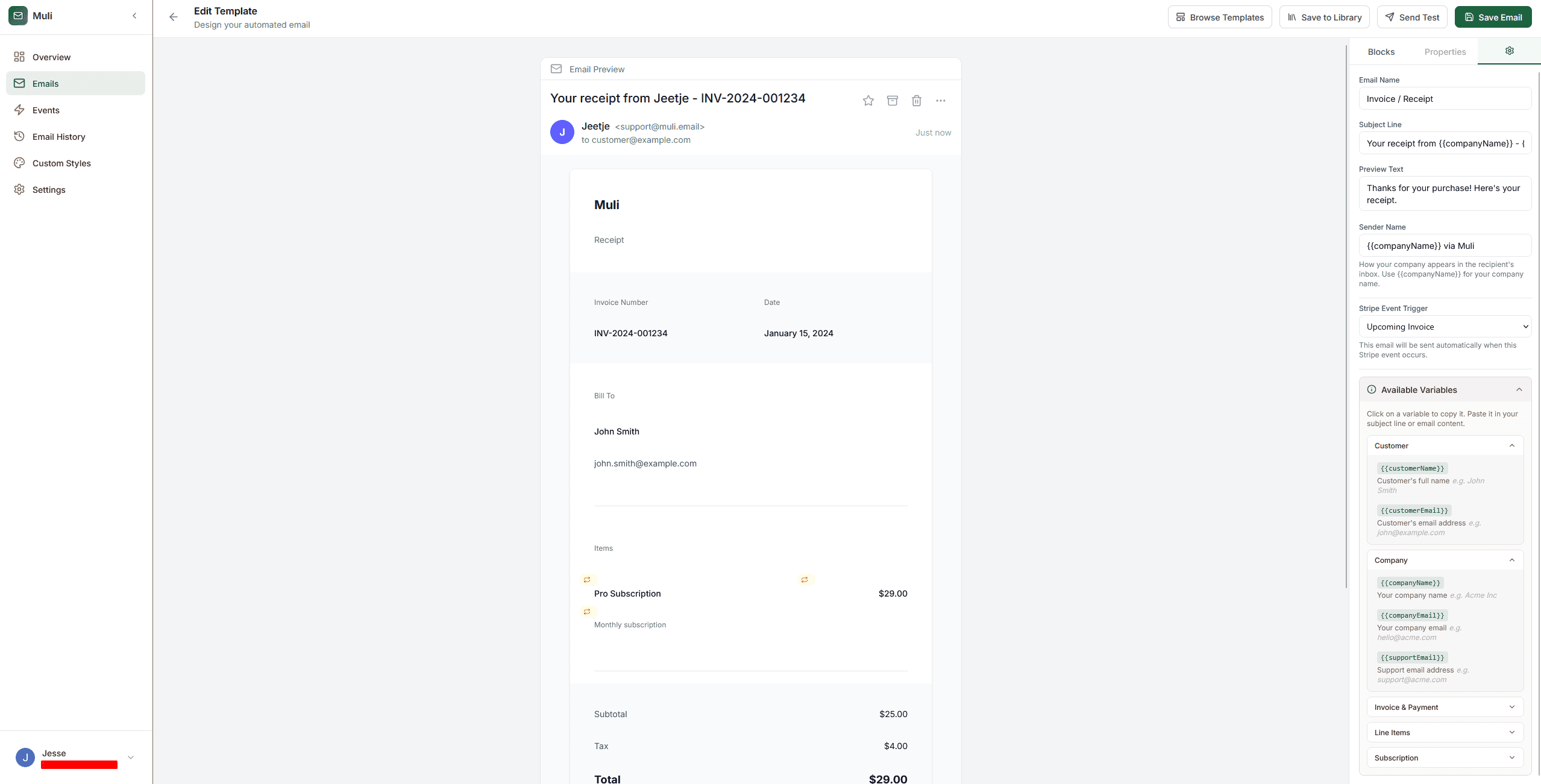The image size is (1541, 784).
Task: Collapse the Customer variables section
Action: [x=1513, y=445]
